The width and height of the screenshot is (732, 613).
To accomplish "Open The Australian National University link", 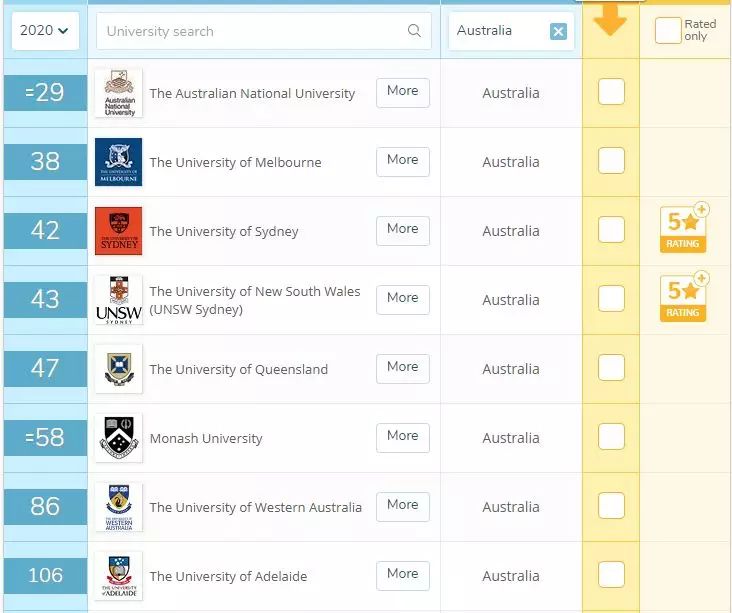I will [252, 93].
